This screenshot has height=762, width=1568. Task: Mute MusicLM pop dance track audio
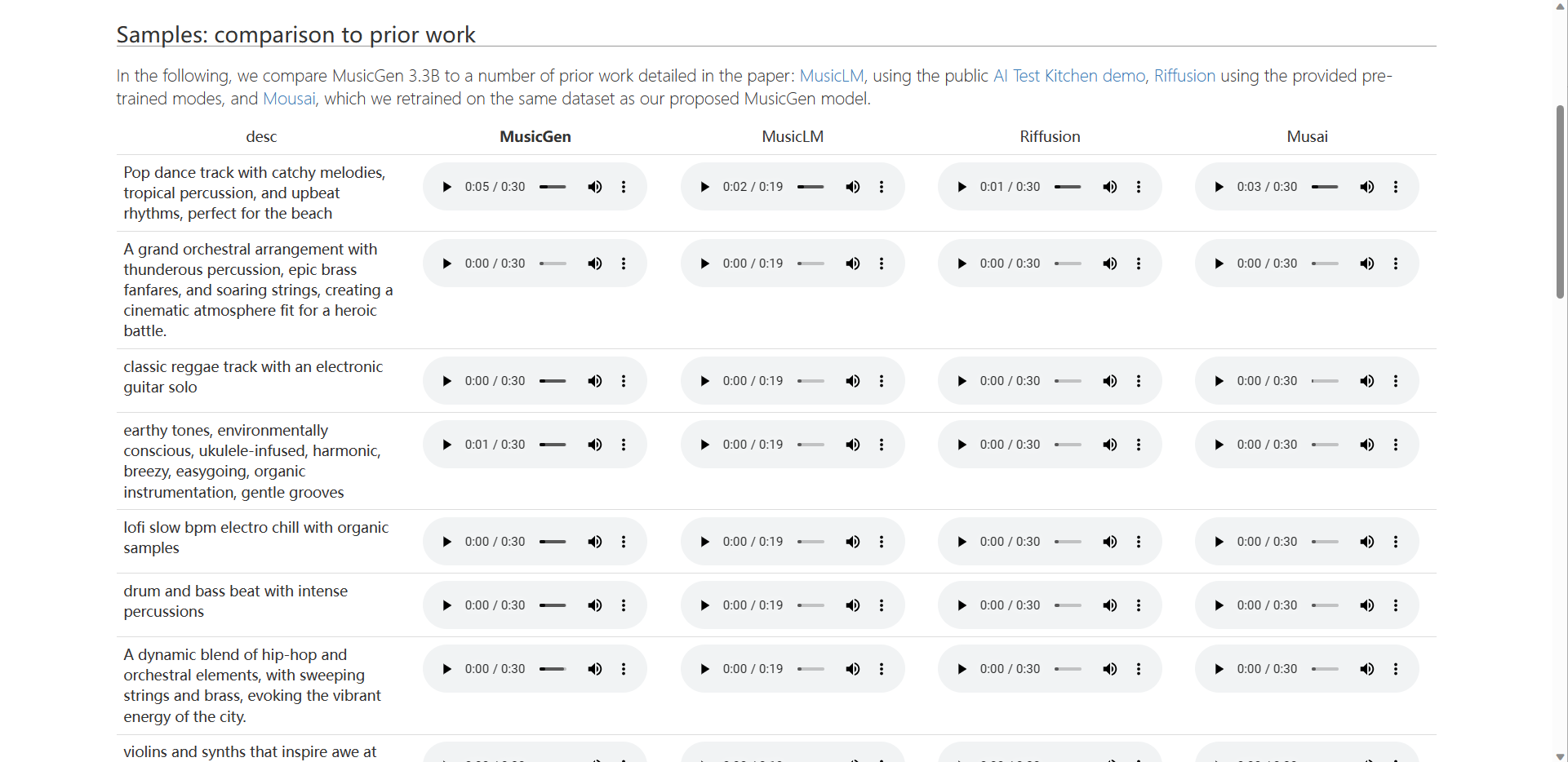[x=853, y=187]
